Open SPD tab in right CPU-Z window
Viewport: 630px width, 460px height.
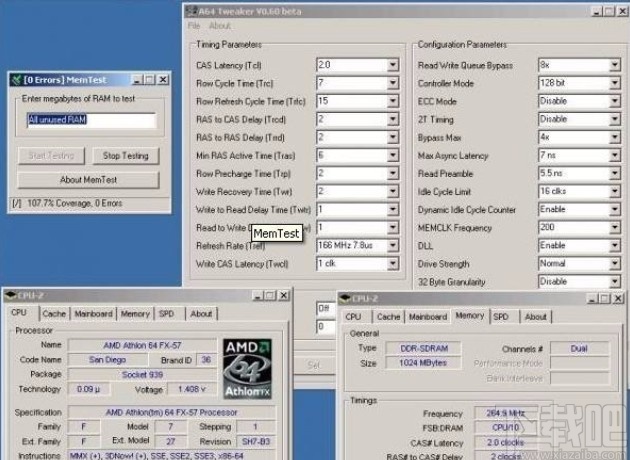501,317
